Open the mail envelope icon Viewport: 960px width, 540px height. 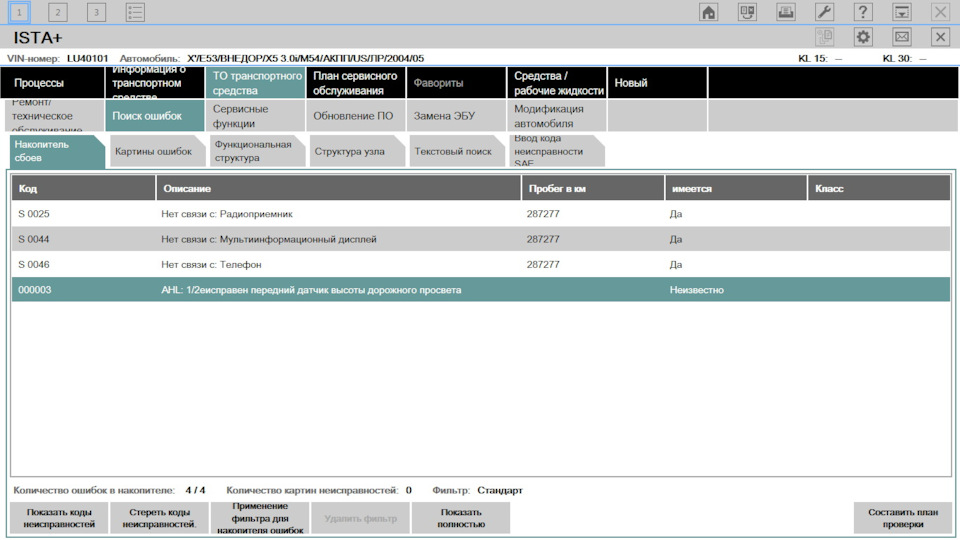tap(901, 37)
